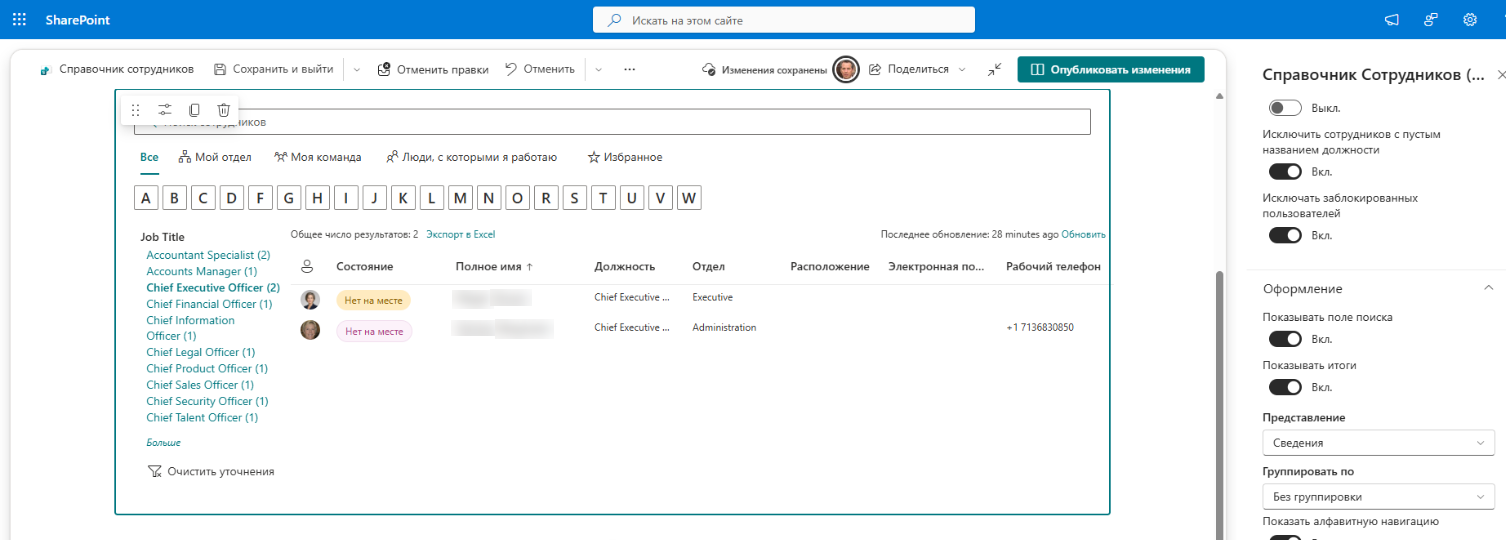This screenshot has height=540, width=1506.
Task: Open web part properties sliders icon
Action: tap(165, 110)
